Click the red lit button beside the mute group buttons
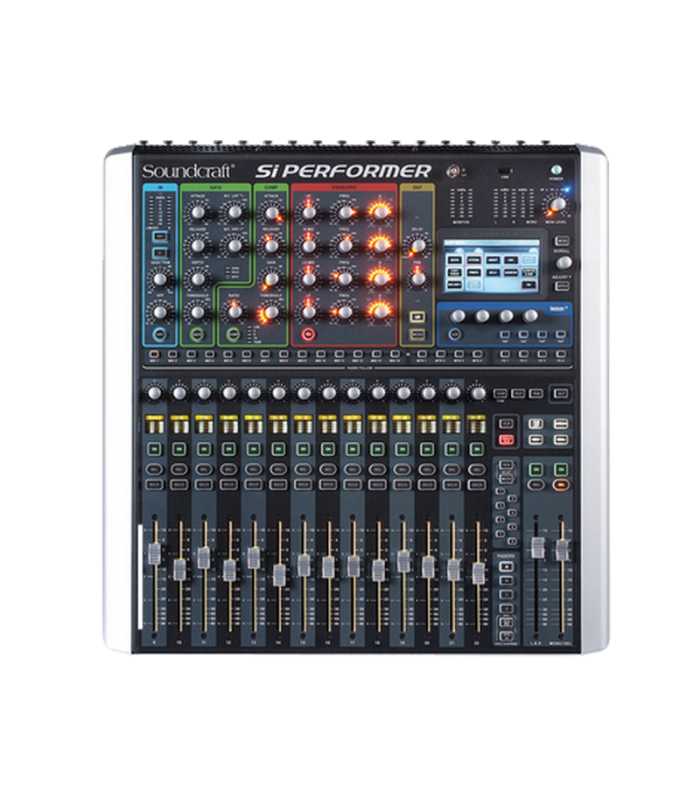The width and height of the screenshot is (700, 800). click(x=506, y=439)
